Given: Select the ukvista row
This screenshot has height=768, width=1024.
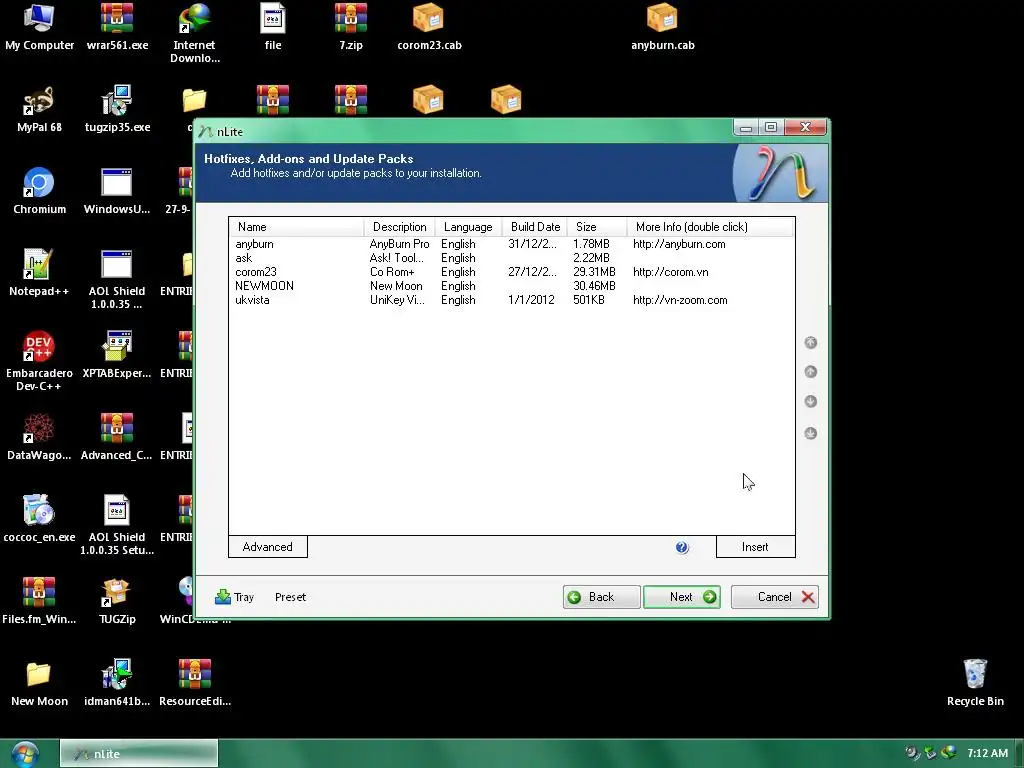Looking at the screenshot, I should (512, 300).
